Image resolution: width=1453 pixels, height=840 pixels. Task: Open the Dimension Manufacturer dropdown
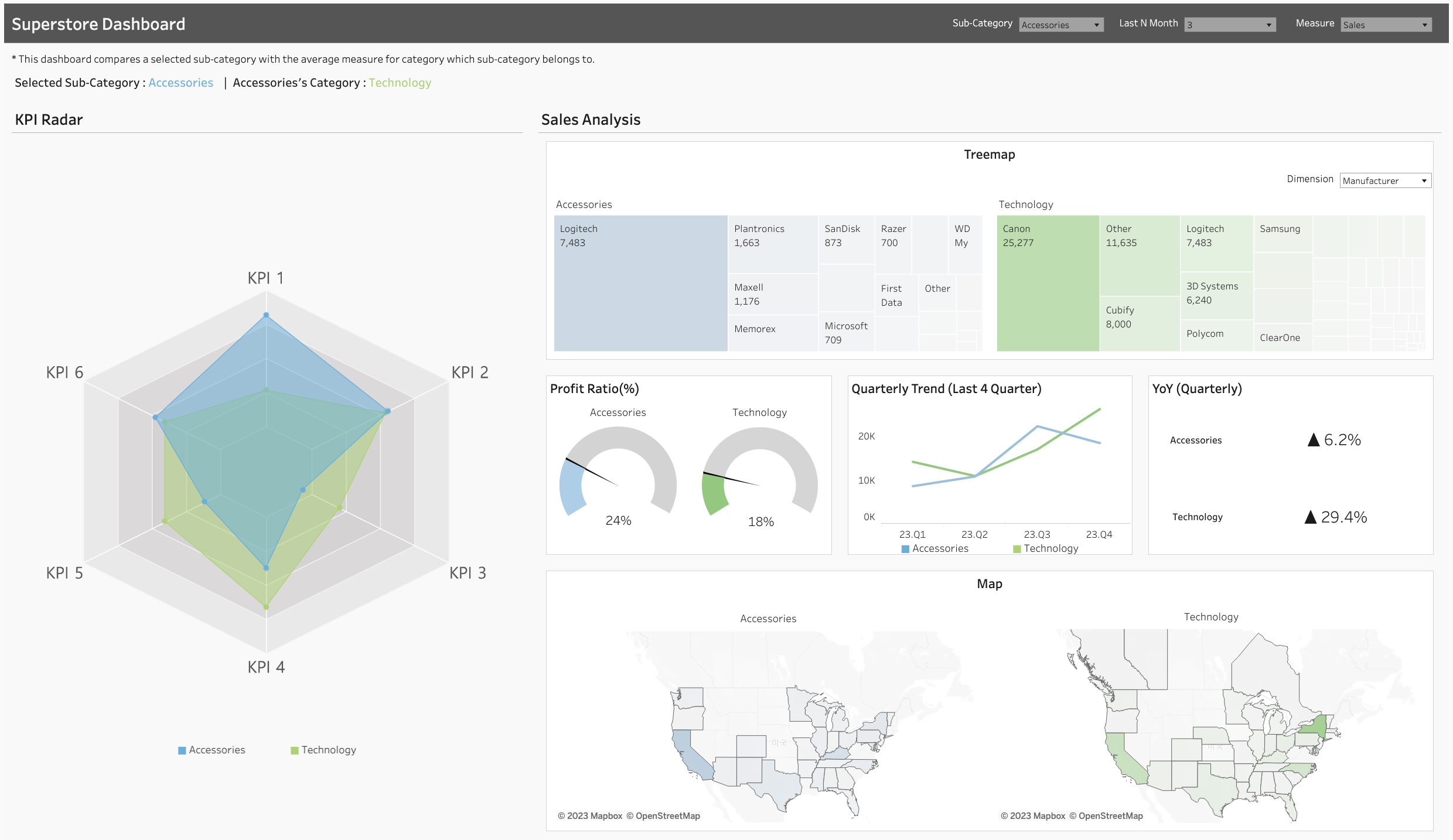click(x=1385, y=180)
